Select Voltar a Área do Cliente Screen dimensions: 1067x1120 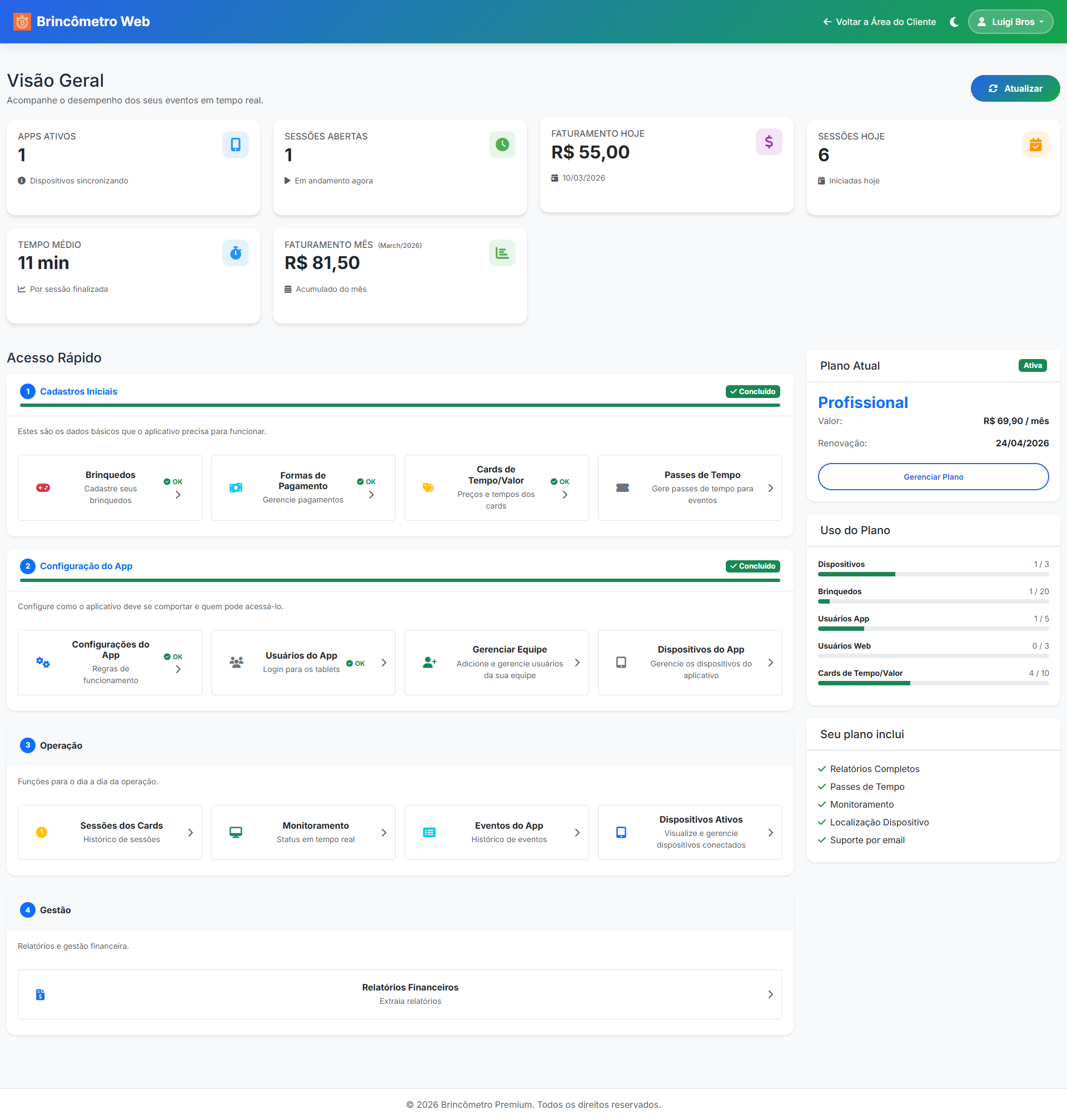click(879, 22)
